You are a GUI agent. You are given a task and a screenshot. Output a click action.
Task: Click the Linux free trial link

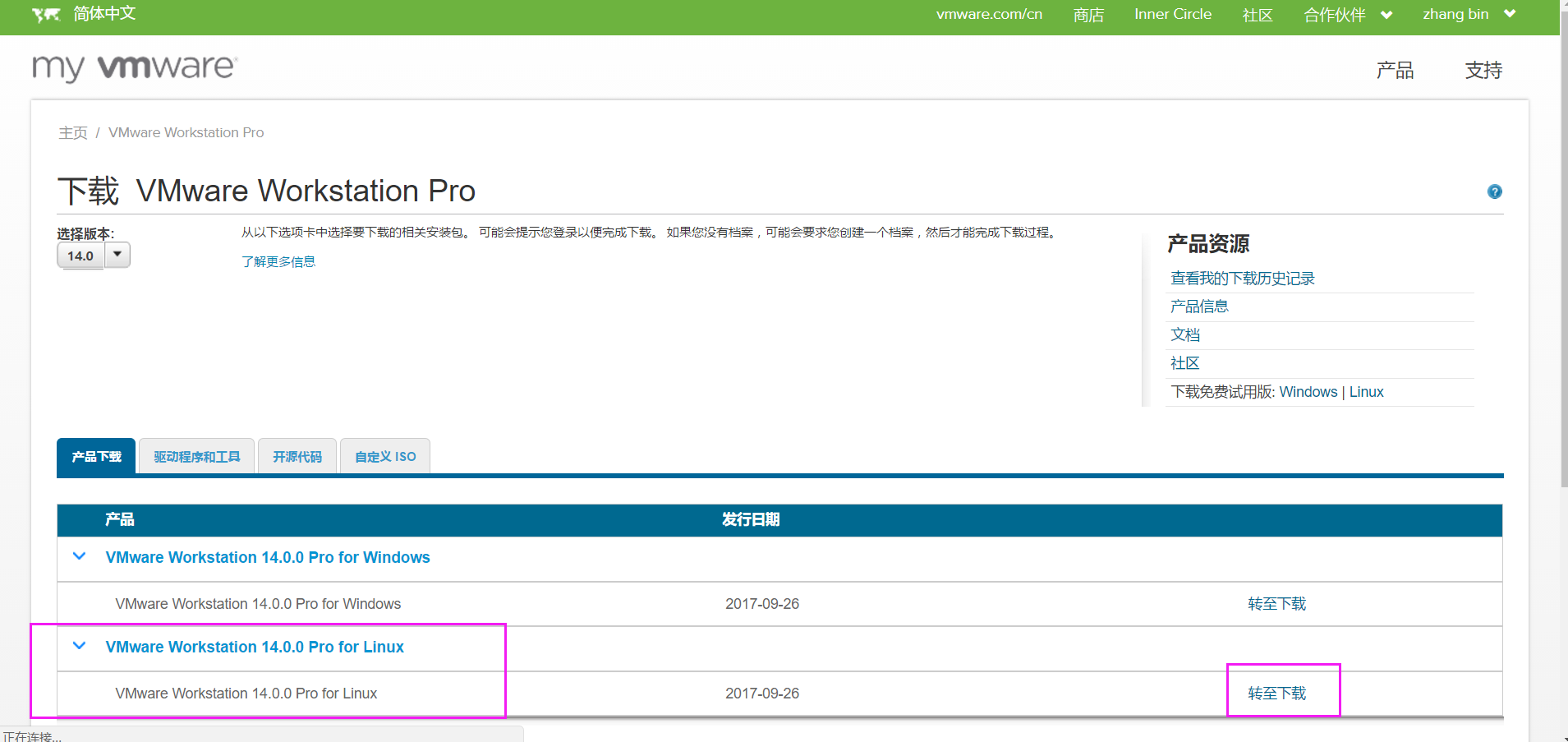pos(1367,392)
